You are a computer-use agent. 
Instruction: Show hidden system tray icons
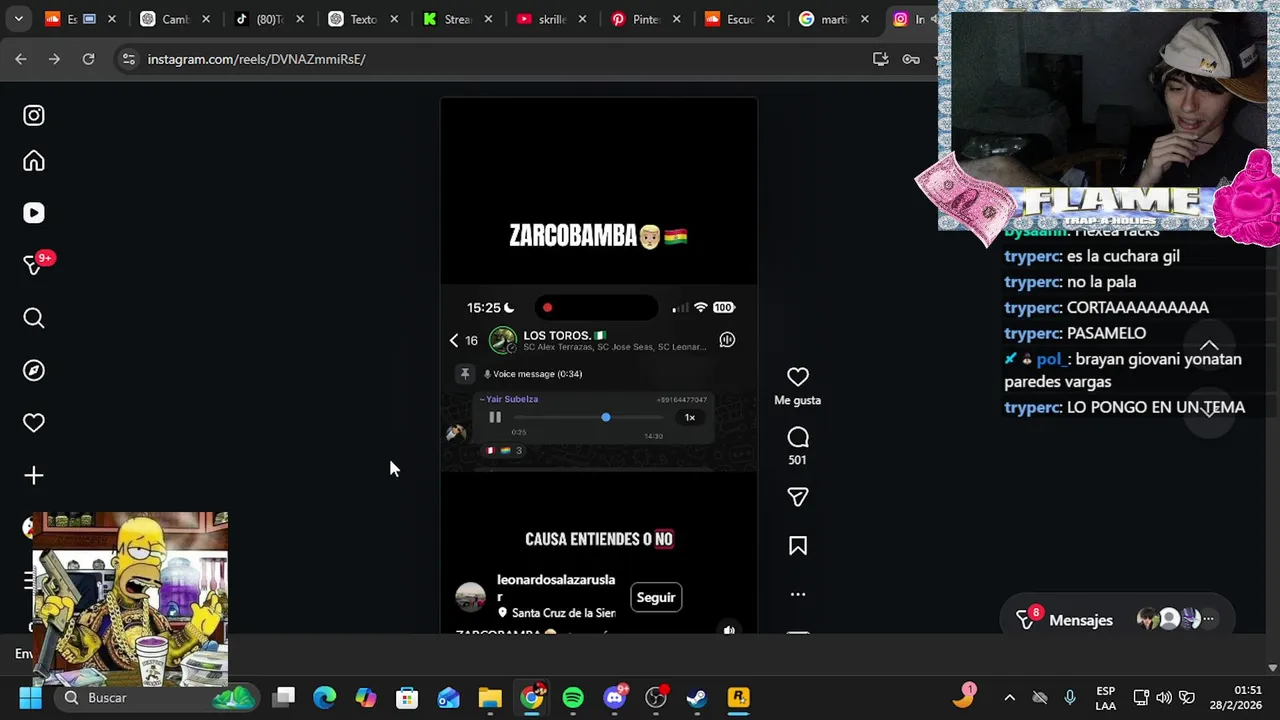pyautogui.click(x=1009, y=698)
